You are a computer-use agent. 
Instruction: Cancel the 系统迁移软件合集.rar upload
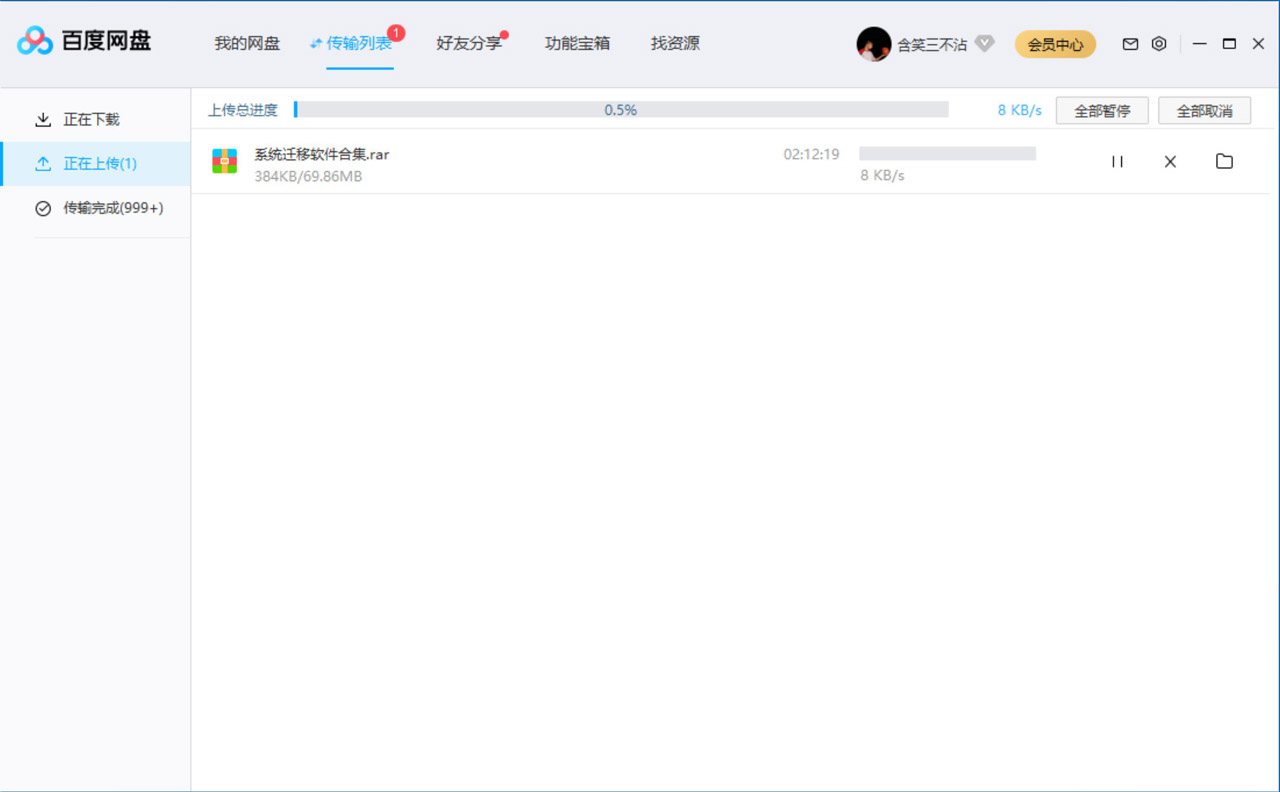1170,161
